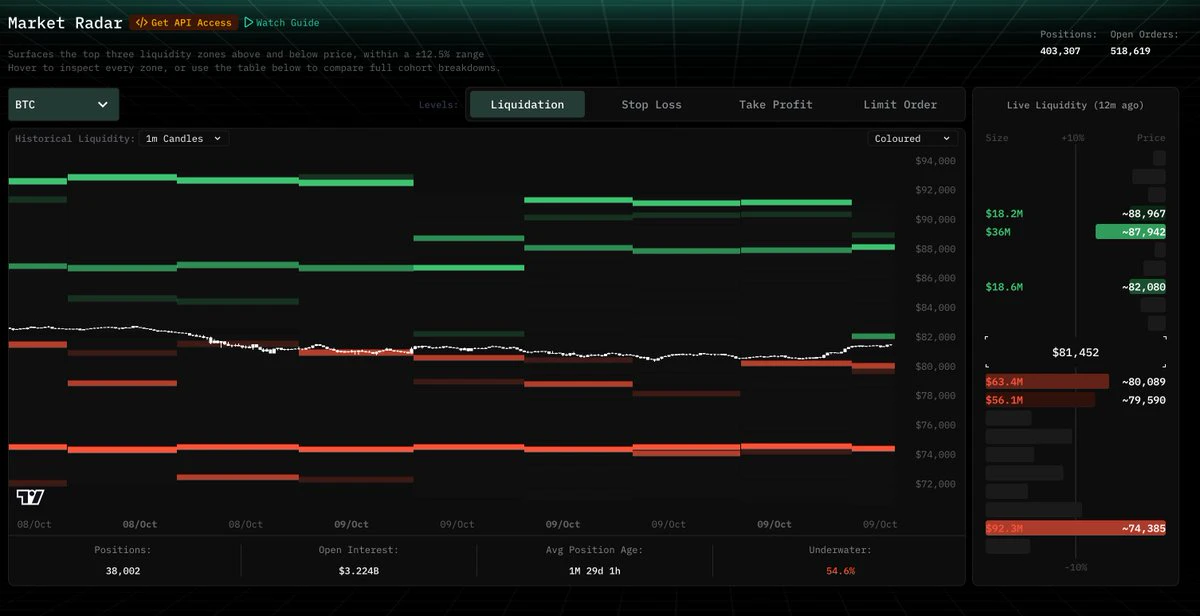Open the Watch Guide link
1200x616 pixels.
coord(282,22)
